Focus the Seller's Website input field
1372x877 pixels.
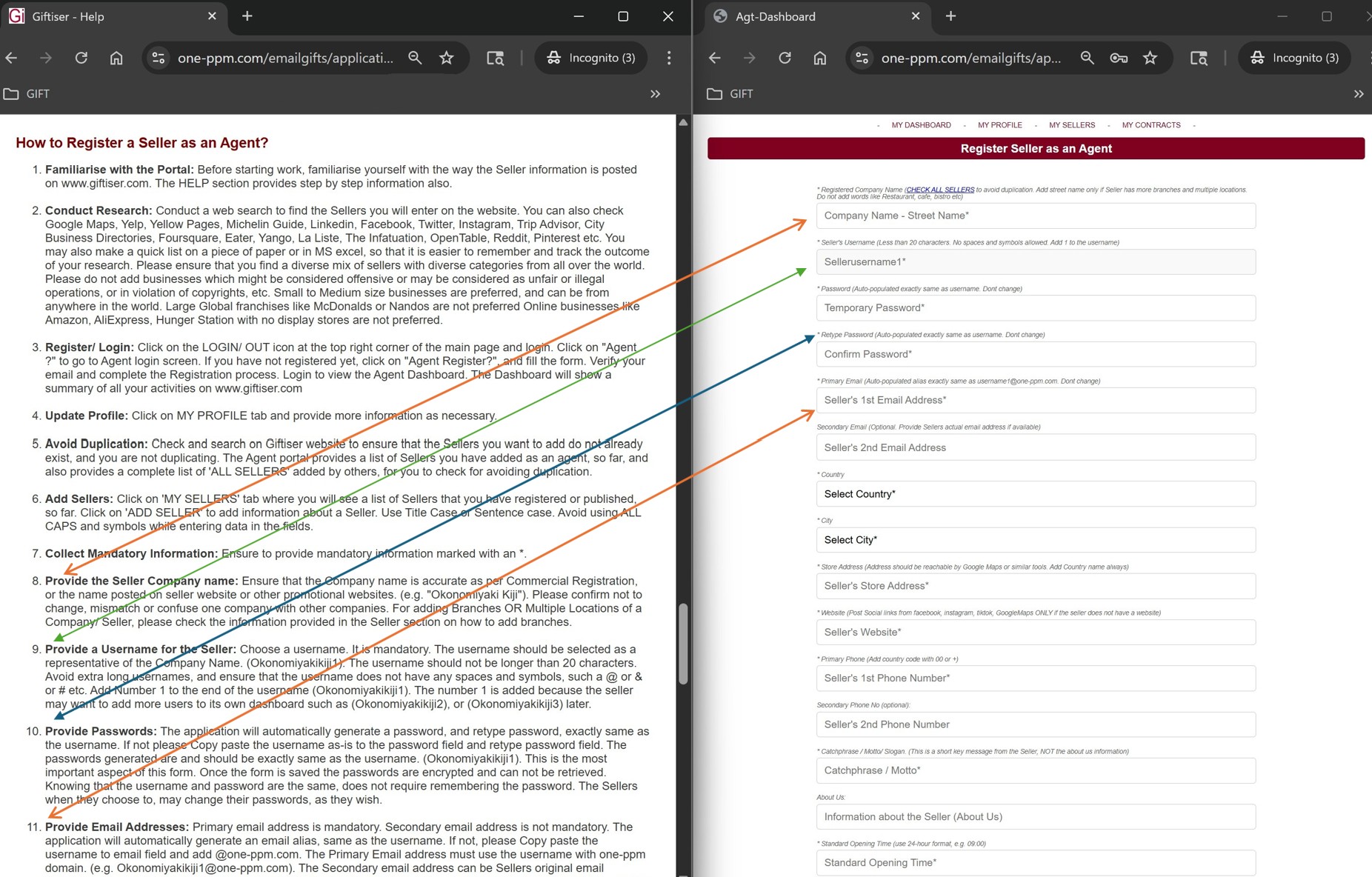1036,632
